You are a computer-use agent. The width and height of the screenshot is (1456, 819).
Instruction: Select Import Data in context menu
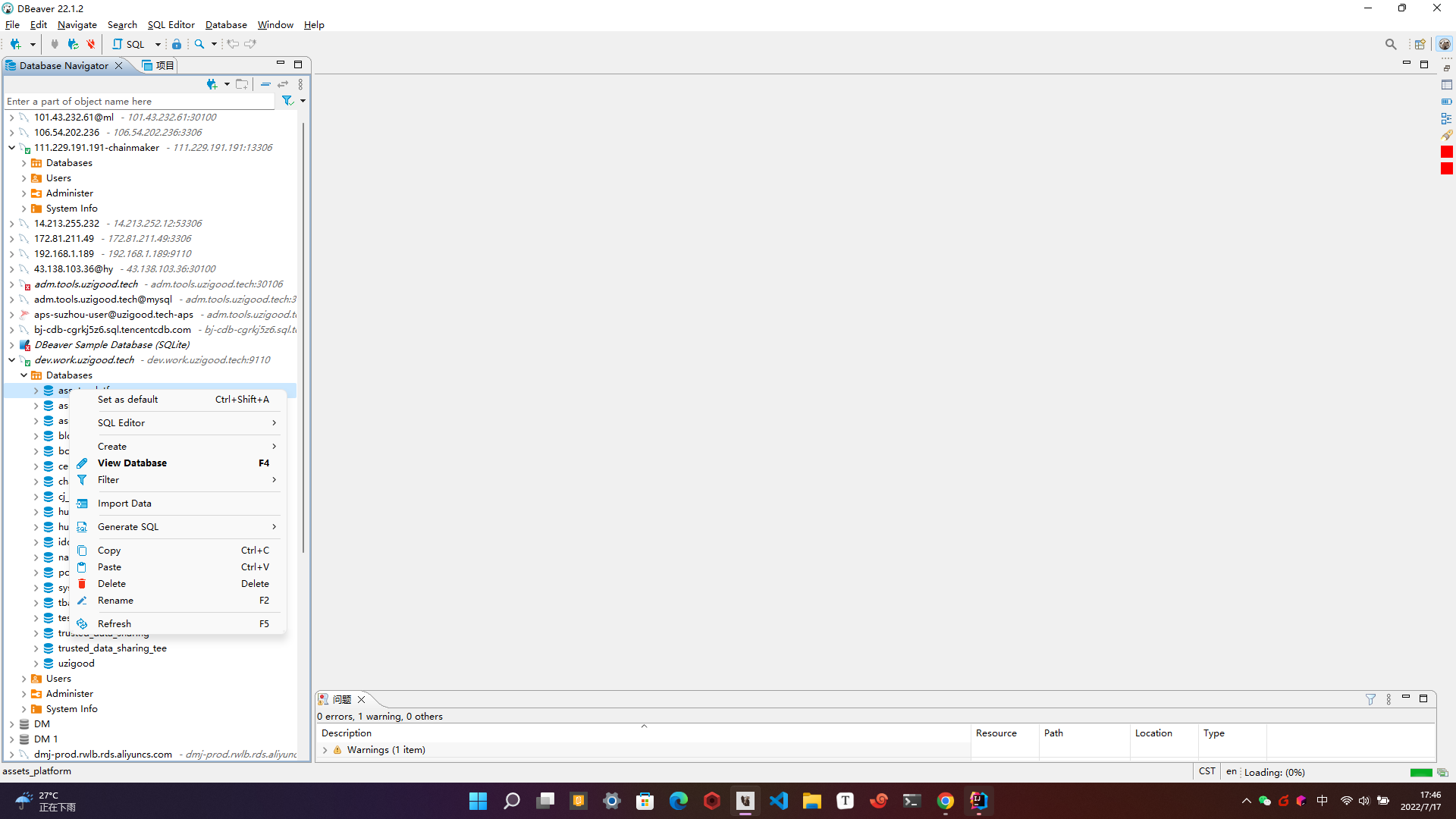pyautogui.click(x=124, y=504)
